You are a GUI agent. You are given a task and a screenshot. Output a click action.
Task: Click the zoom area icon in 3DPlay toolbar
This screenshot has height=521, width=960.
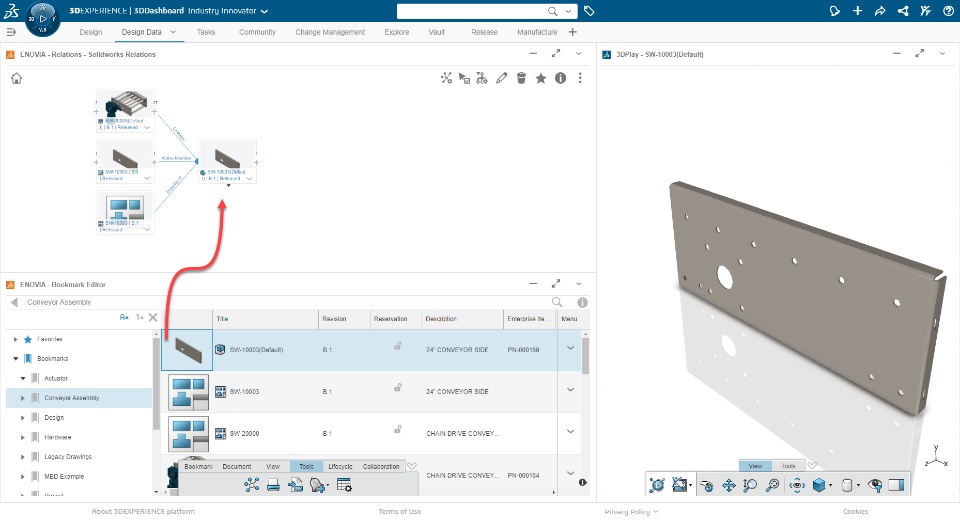click(750, 485)
